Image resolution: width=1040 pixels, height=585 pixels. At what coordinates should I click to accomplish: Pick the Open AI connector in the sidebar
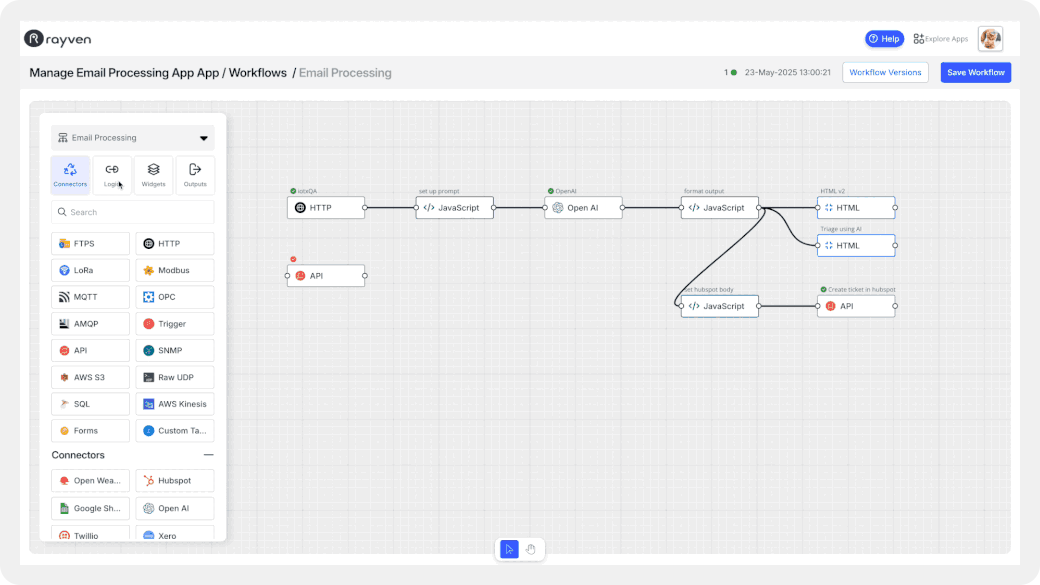174,508
